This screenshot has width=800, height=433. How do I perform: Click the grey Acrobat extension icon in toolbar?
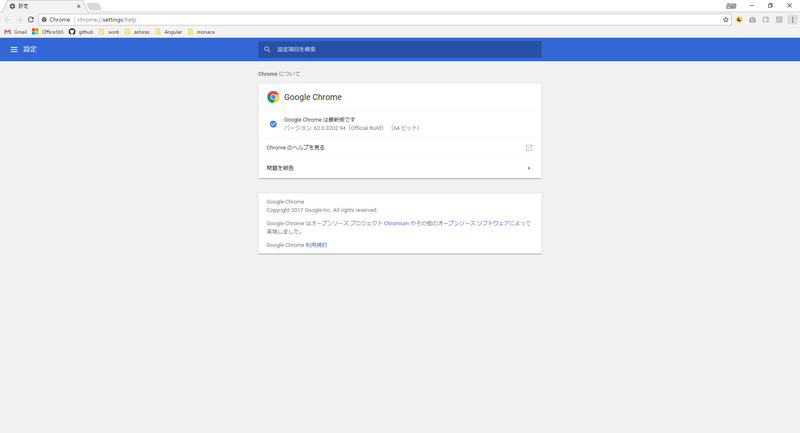point(779,19)
